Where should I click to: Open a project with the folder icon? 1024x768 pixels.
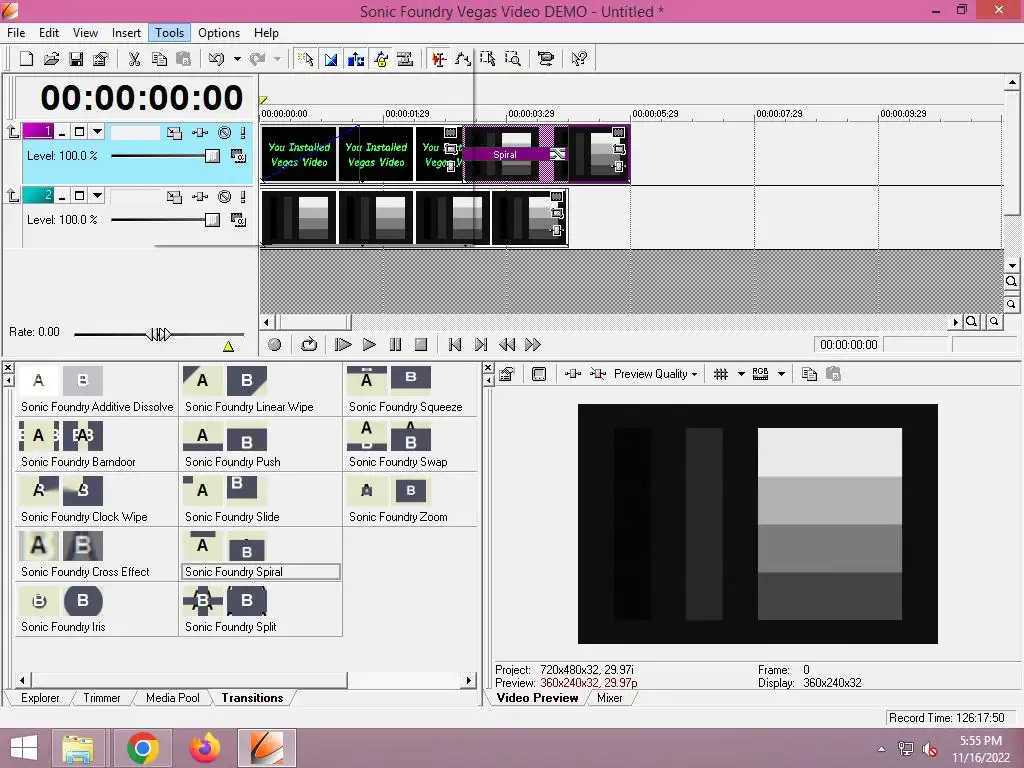[x=51, y=59]
